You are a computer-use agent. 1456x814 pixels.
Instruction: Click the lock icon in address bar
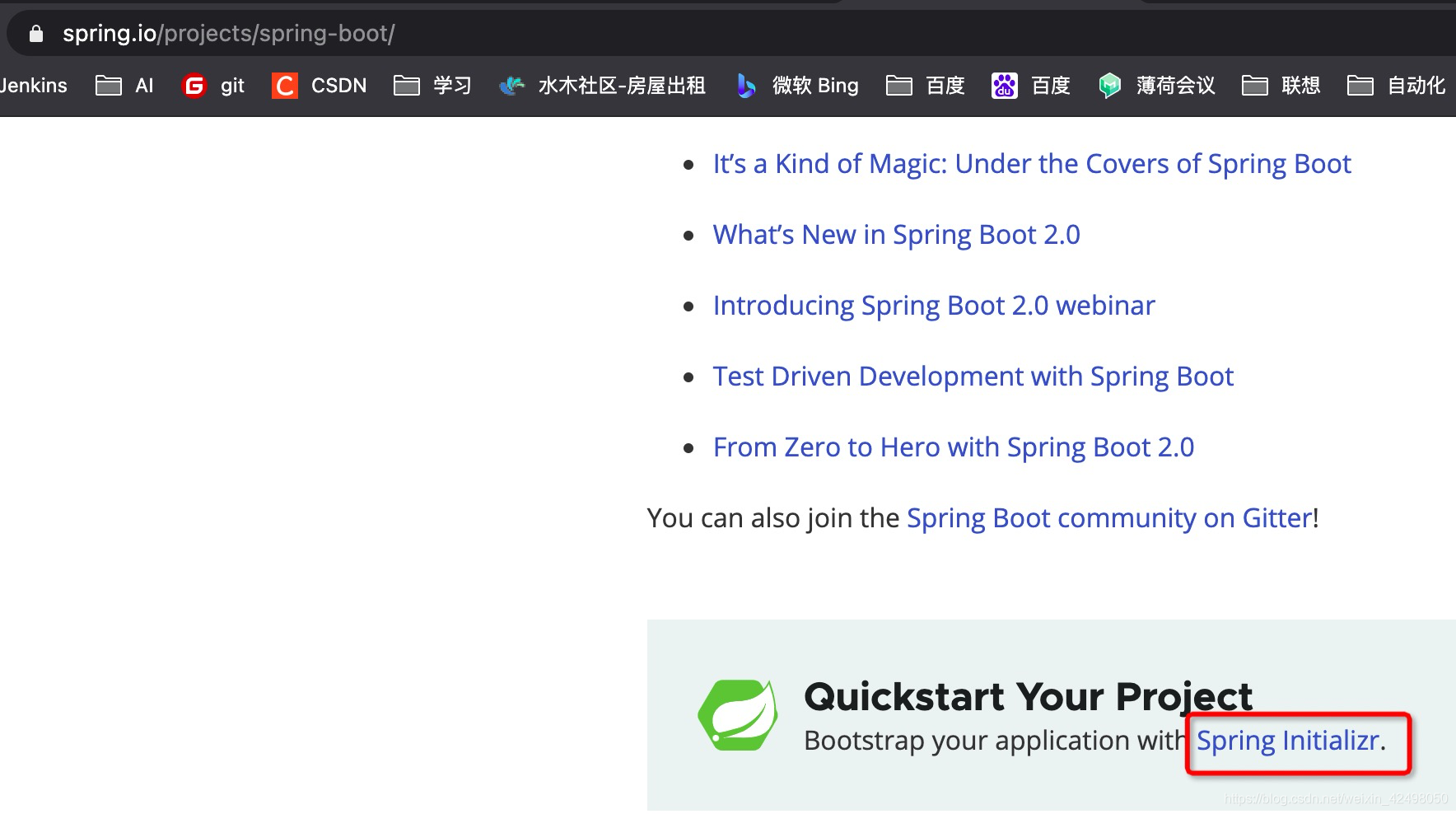coord(35,34)
